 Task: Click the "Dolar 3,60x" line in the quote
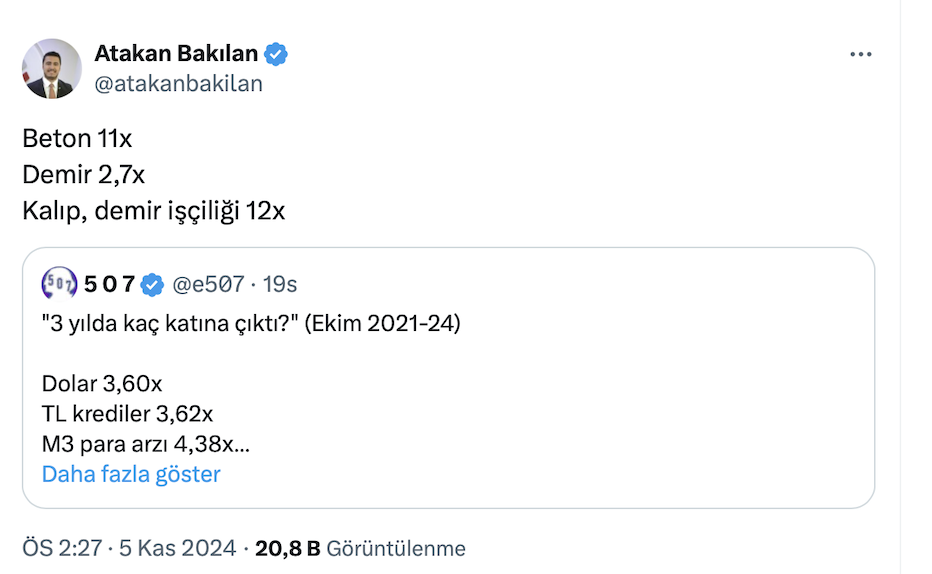[x=102, y=384]
